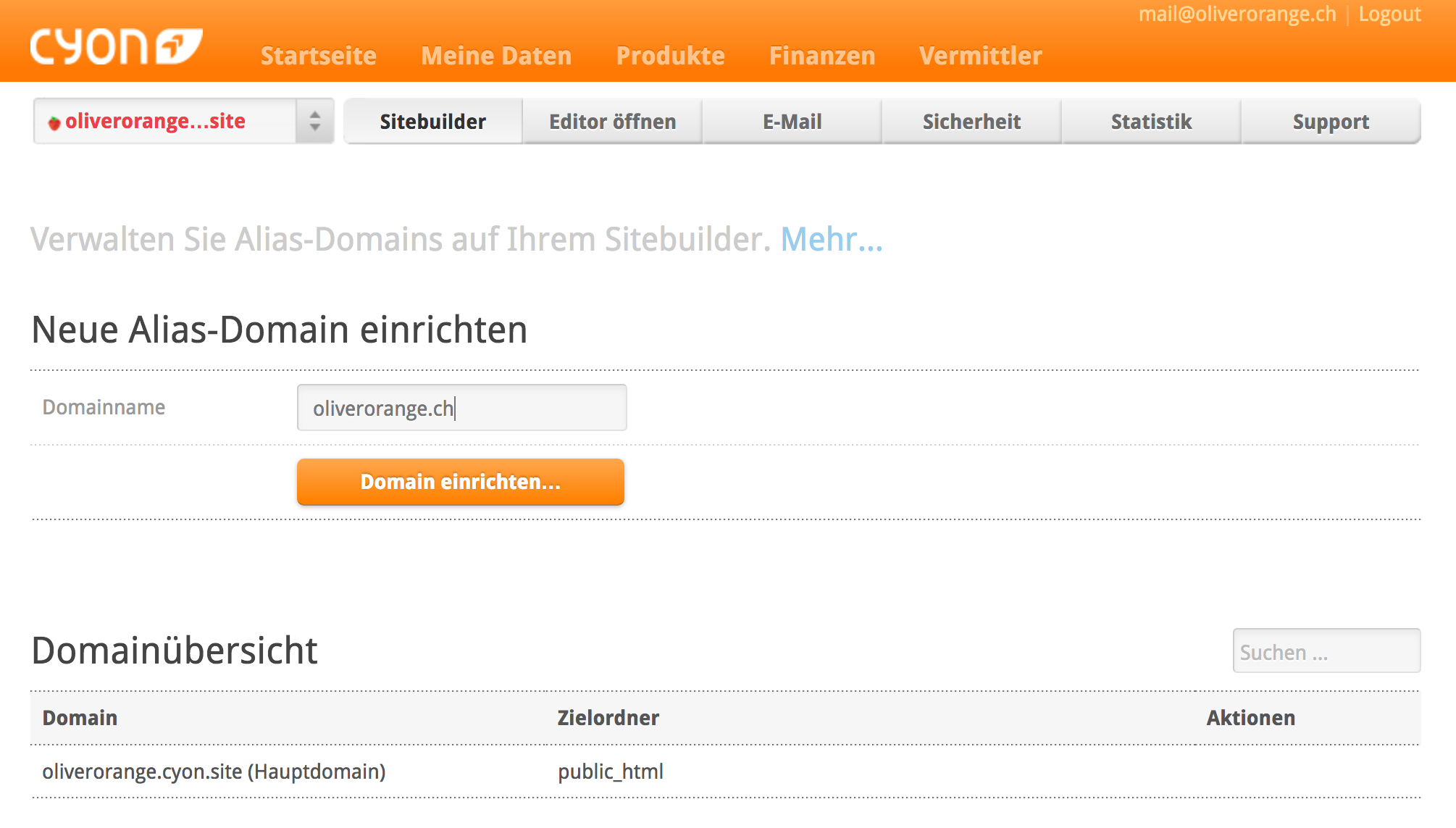The height and width of the screenshot is (828, 1456).
Task: View the Statistik tab
Action: pyautogui.click(x=1151, y=122)
